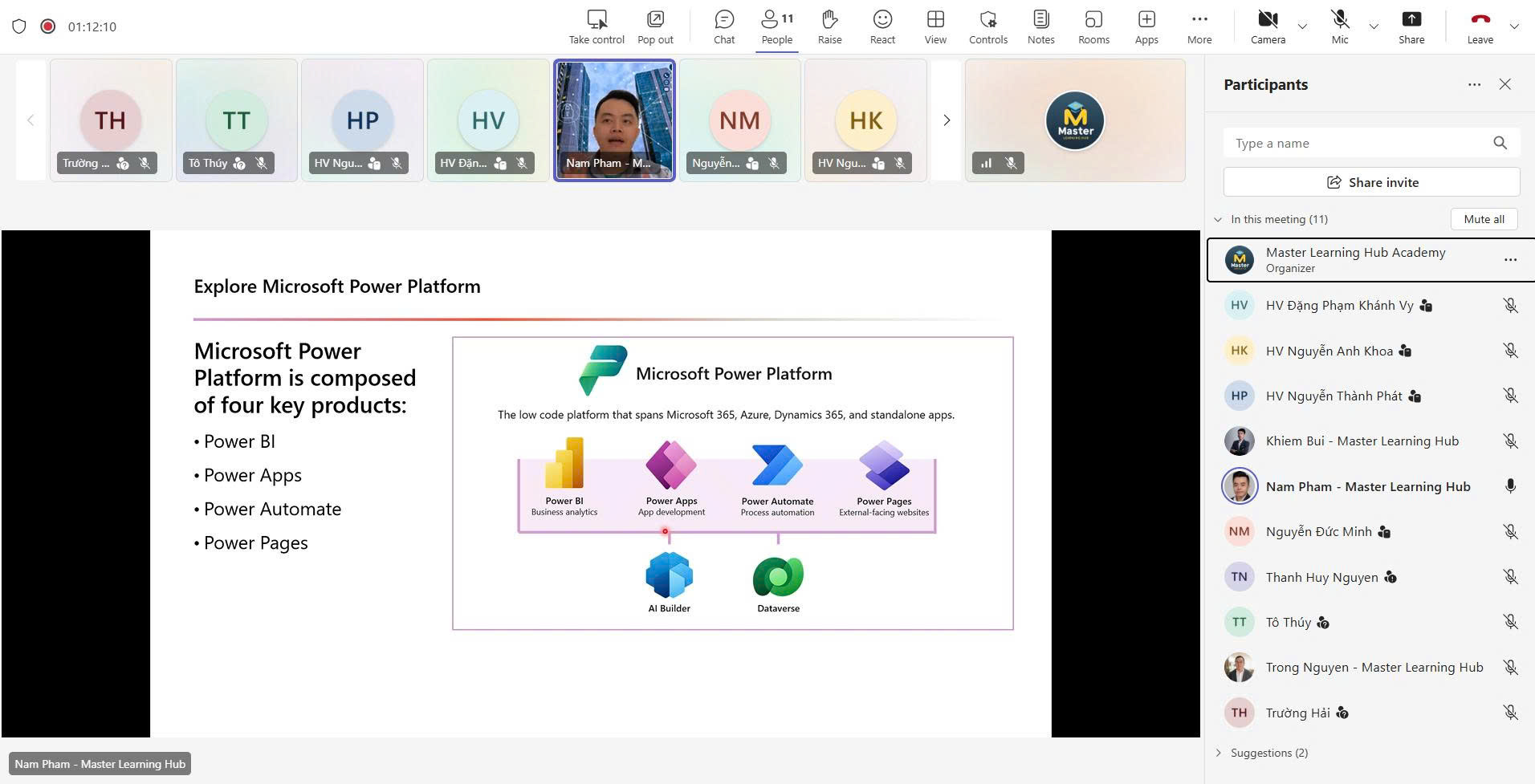Show next participants with the right arrow
Screen dimensions: 1535x784
tap(947, 120)
